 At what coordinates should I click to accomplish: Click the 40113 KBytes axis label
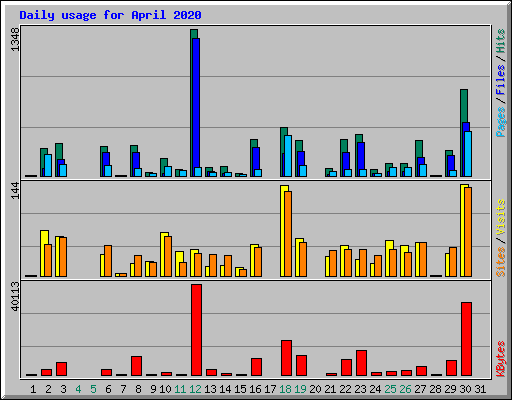coord(15,296)
